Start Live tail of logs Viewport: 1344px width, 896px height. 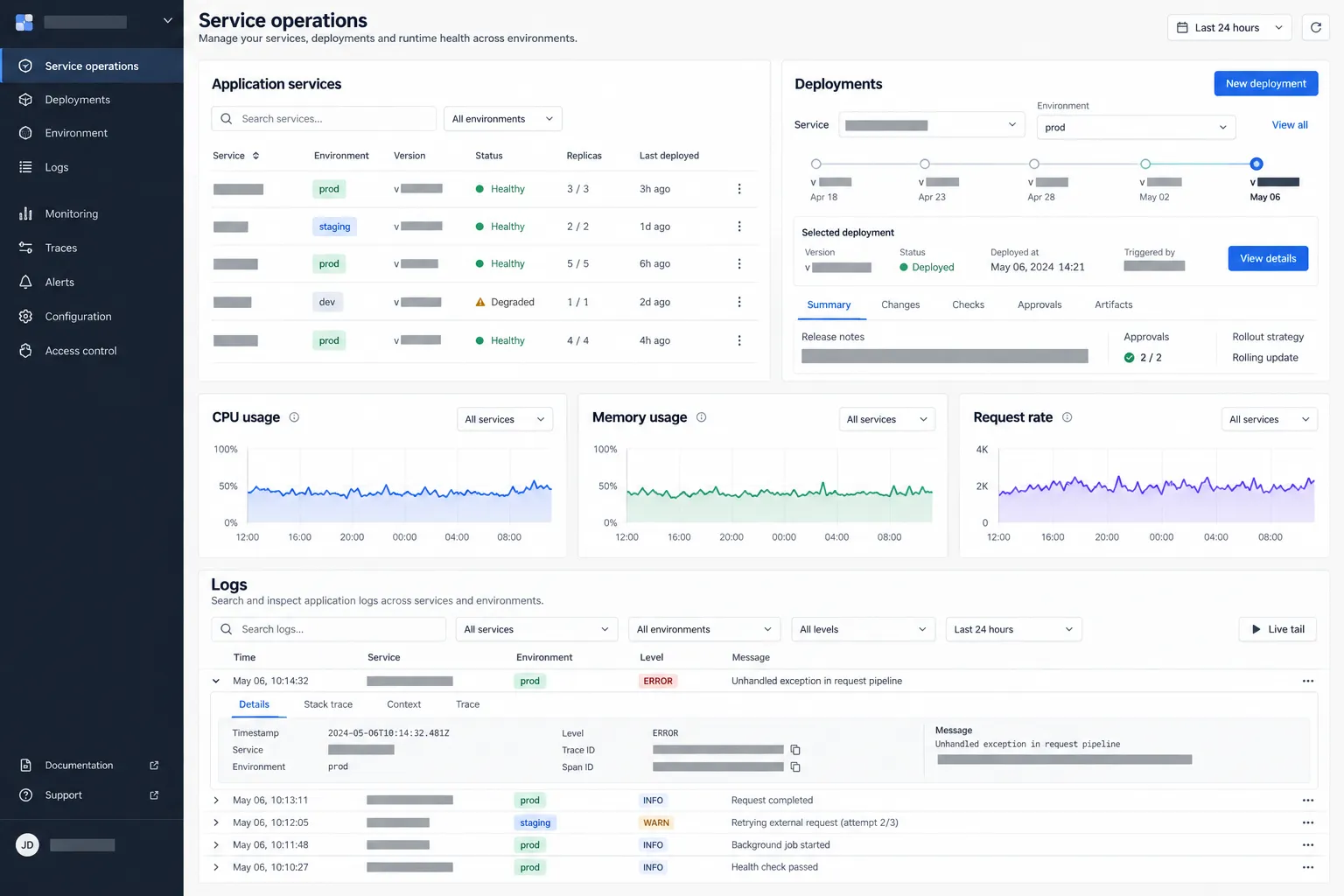point(1277,629)
